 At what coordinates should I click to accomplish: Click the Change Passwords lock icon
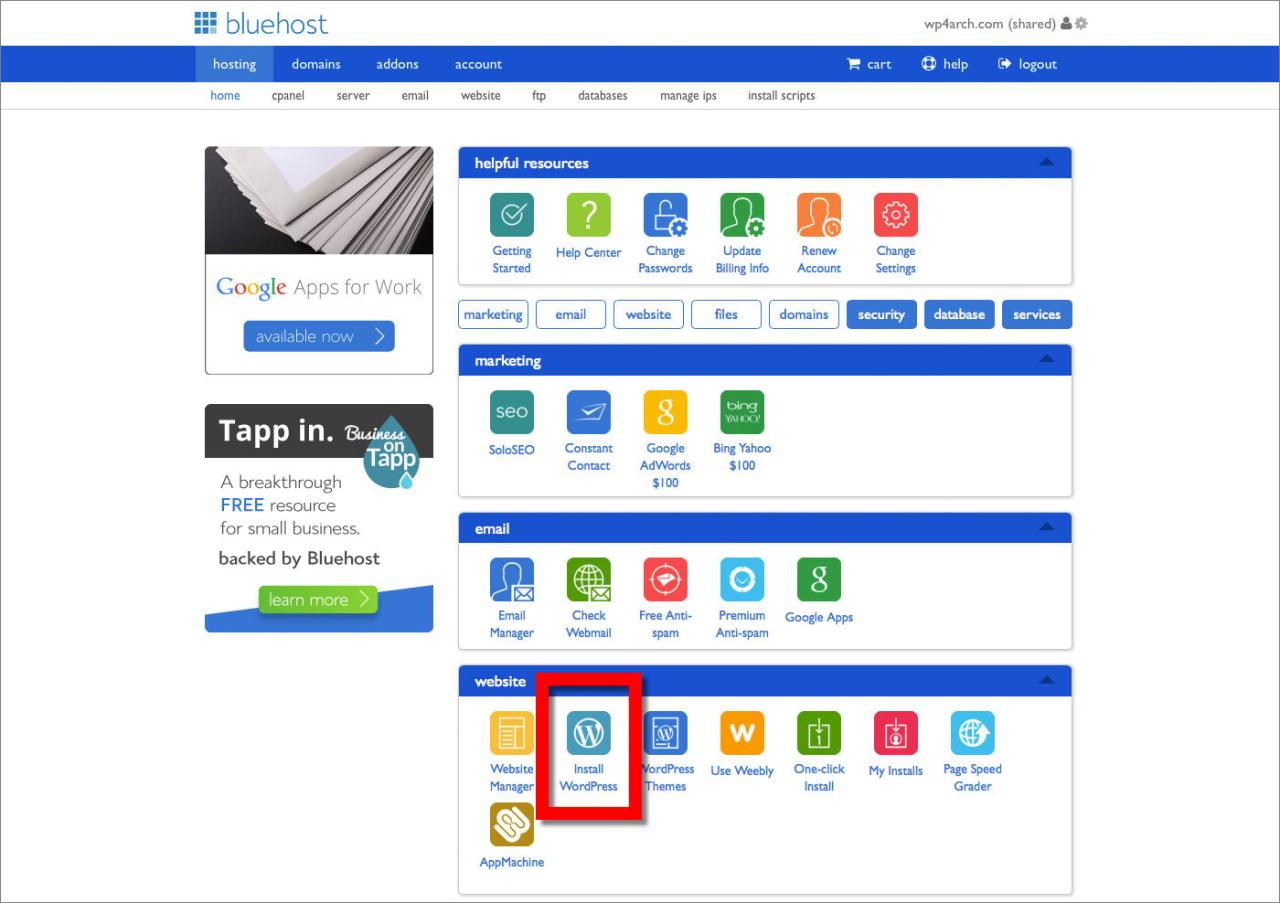(x=665, y=215)
